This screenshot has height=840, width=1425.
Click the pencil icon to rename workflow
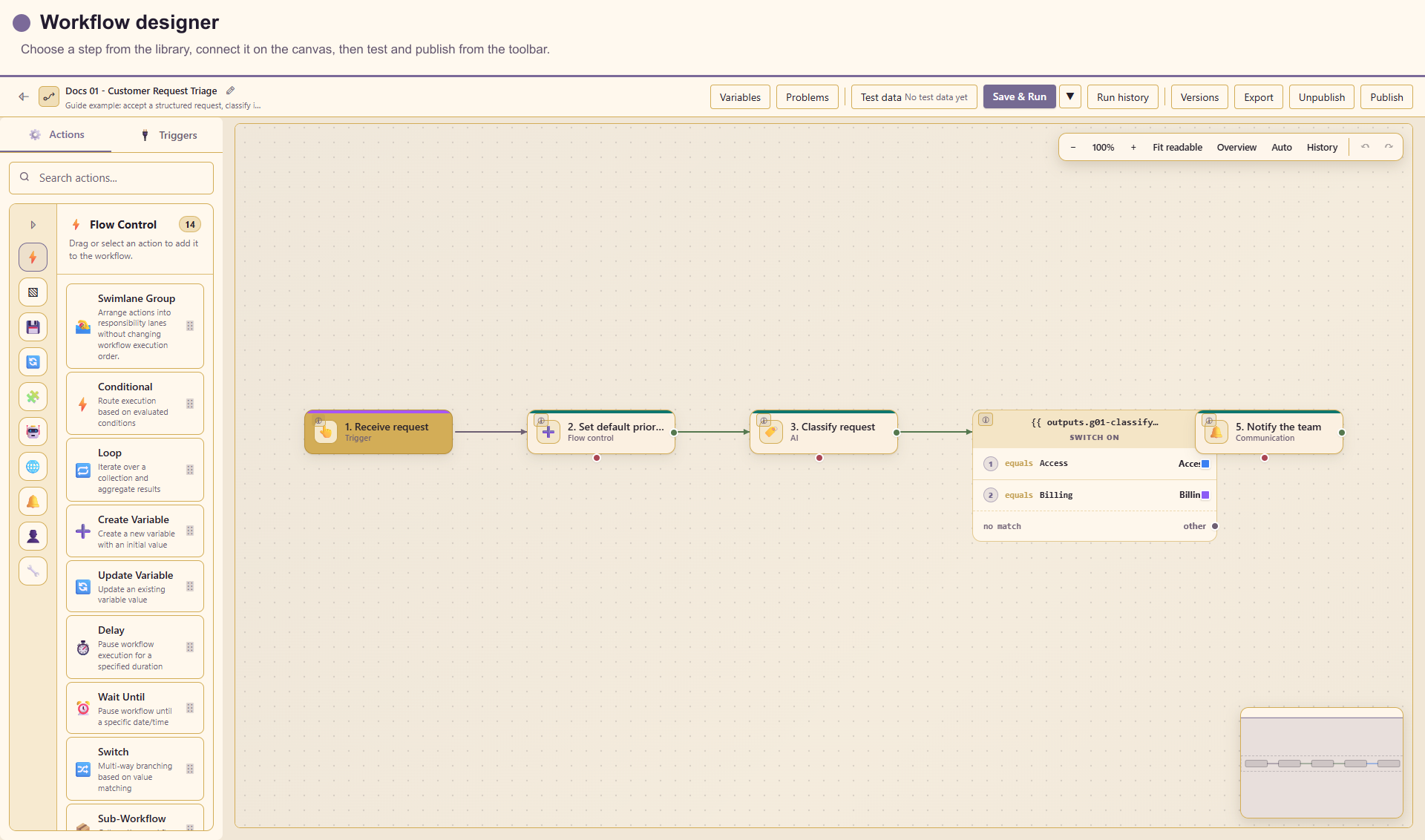click(230, 91)
